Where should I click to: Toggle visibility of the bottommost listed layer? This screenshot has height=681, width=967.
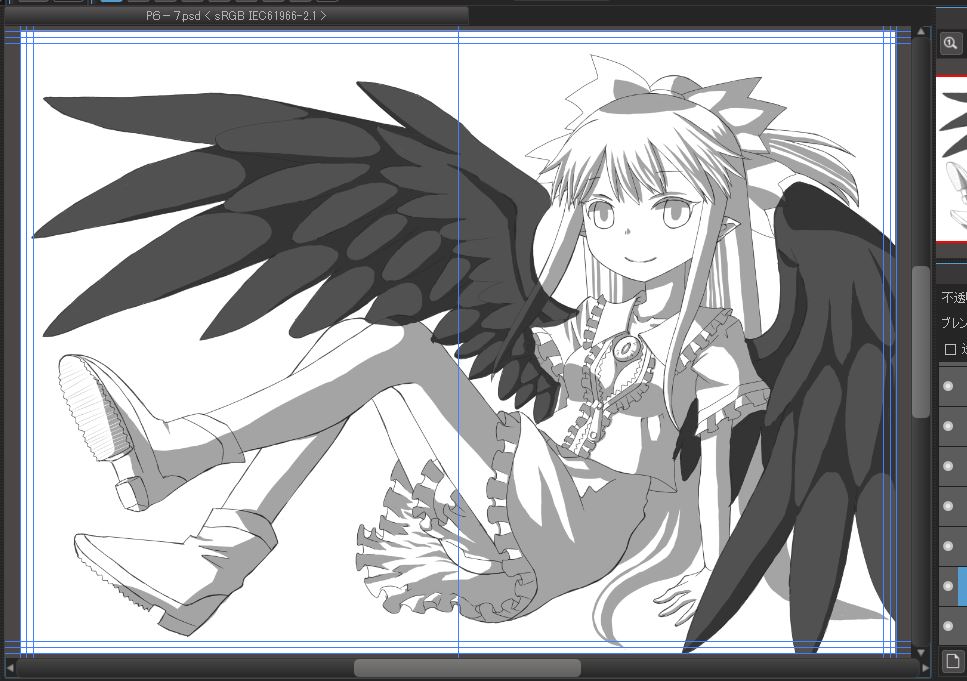click(948, 626)
